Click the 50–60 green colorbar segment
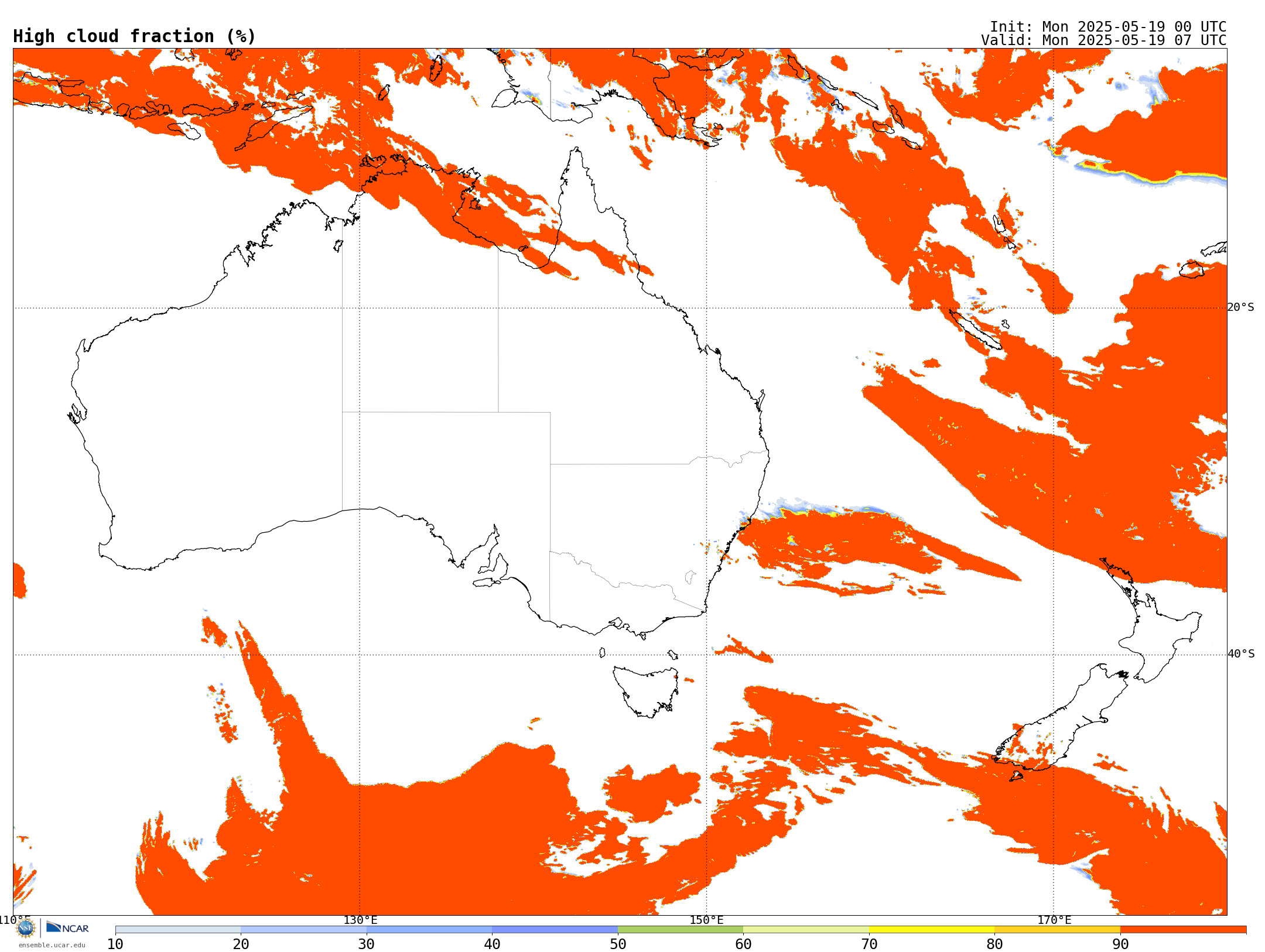This screenshot has width=1265, height=952. (681, 930)
